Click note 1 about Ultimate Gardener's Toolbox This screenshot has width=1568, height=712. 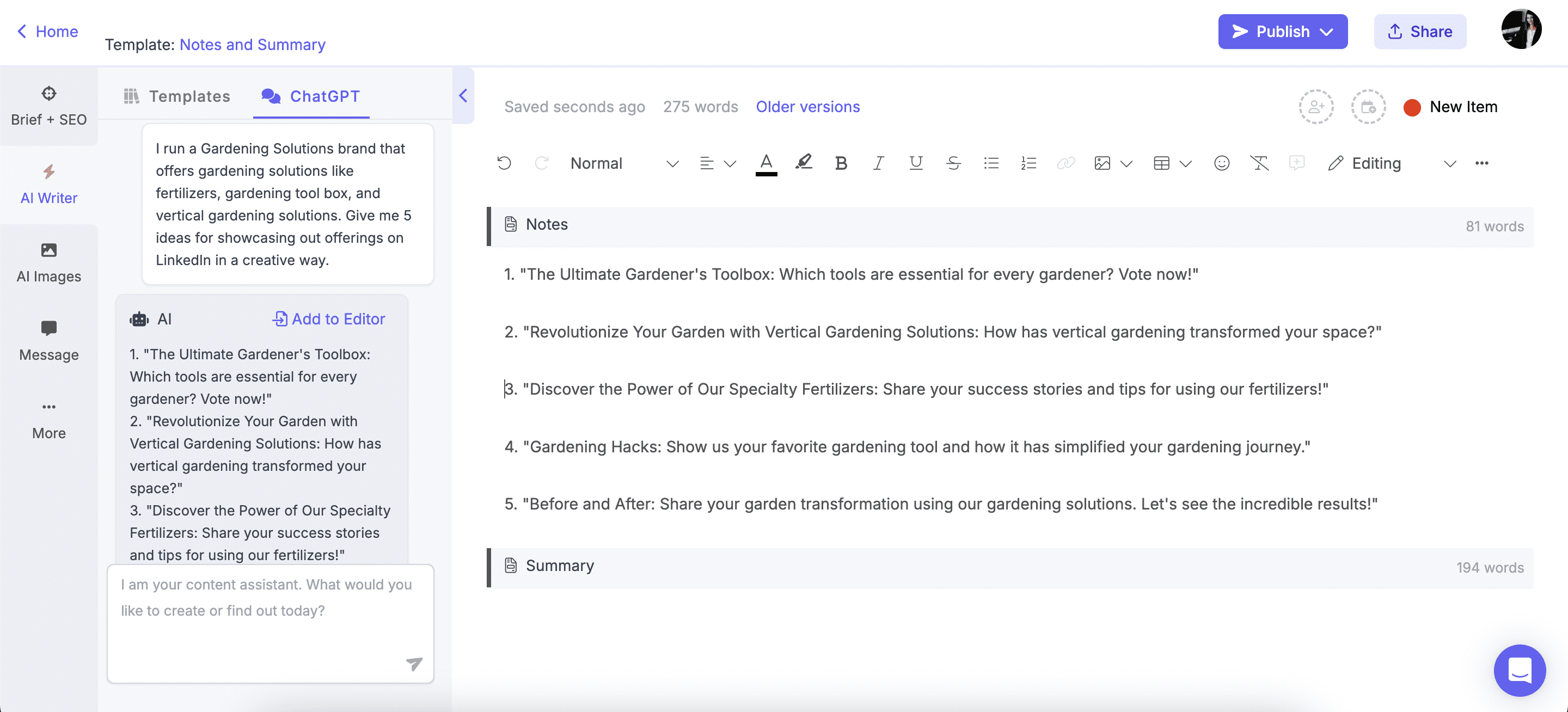pyautogui.click(x=851, y=274)
